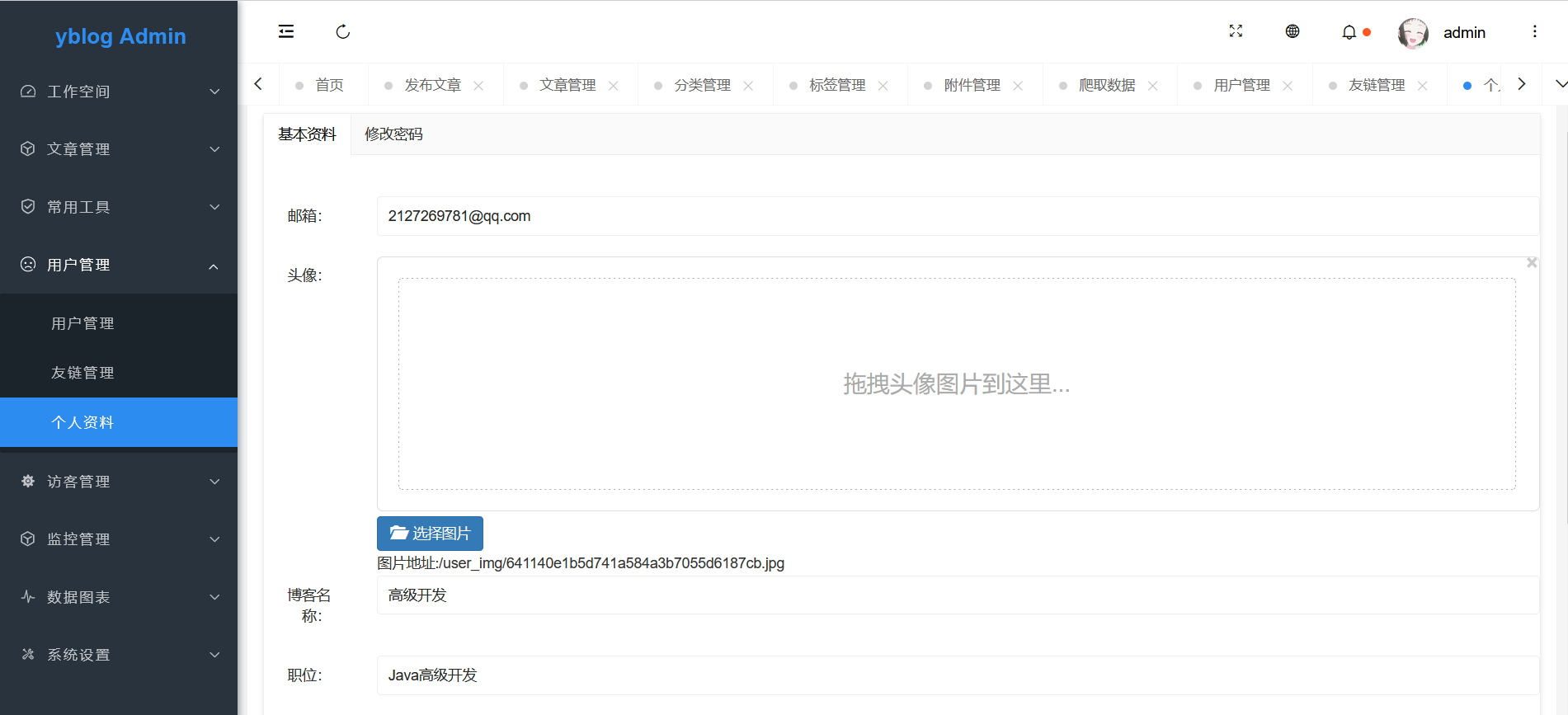The height and width of the screenshot is (715, 1568).
Task: Close the 文章管理 tab
Action: point(613,86)
